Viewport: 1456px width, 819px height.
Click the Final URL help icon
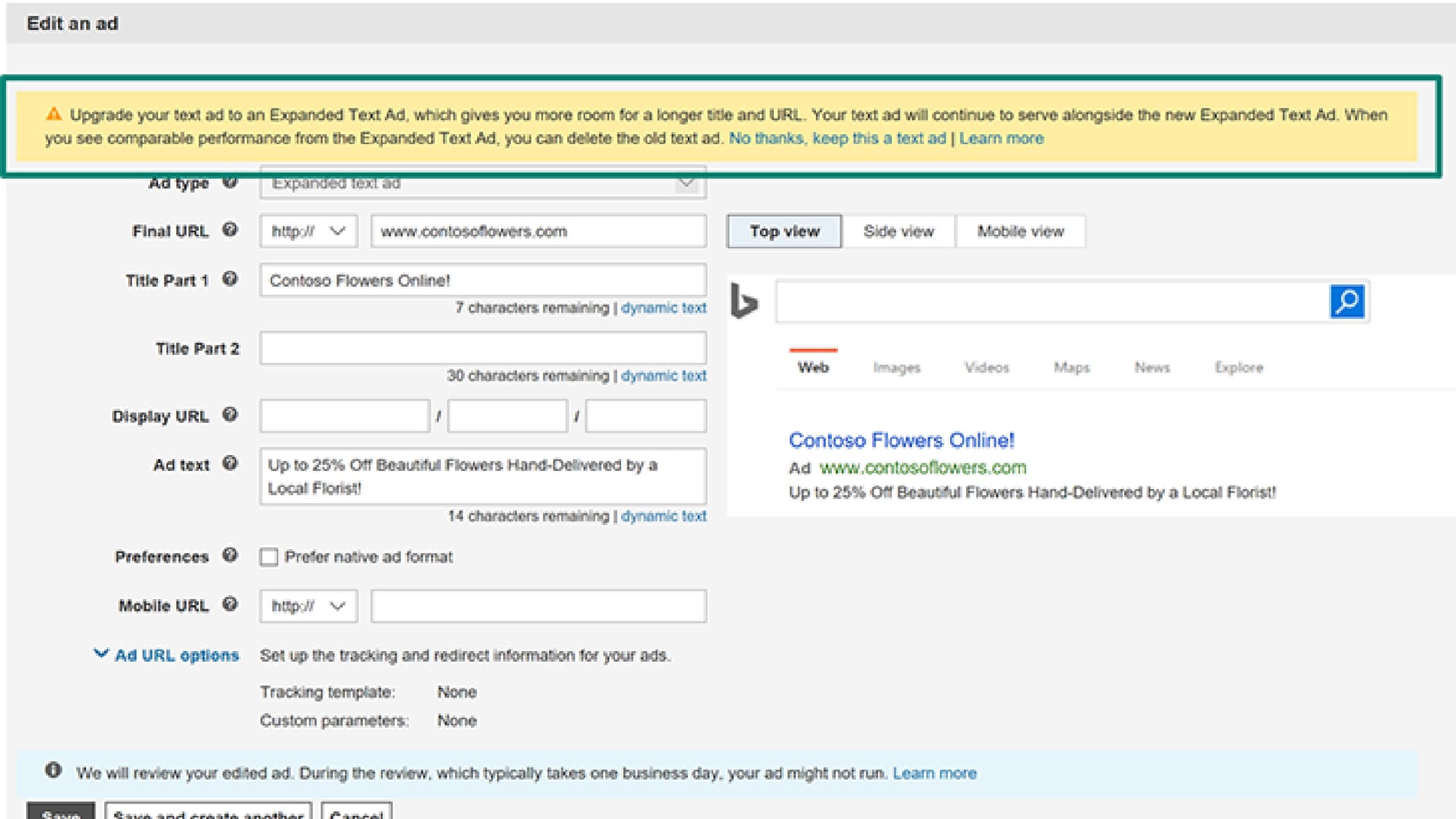230,230
